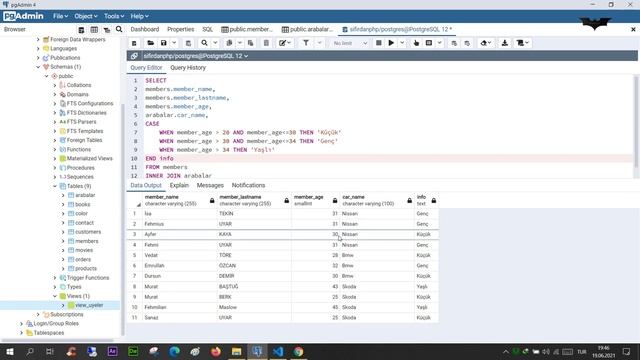The width and height of the screenshot is (640, 360).
Task: Open the Tools menu
Action: click(113, 16)
